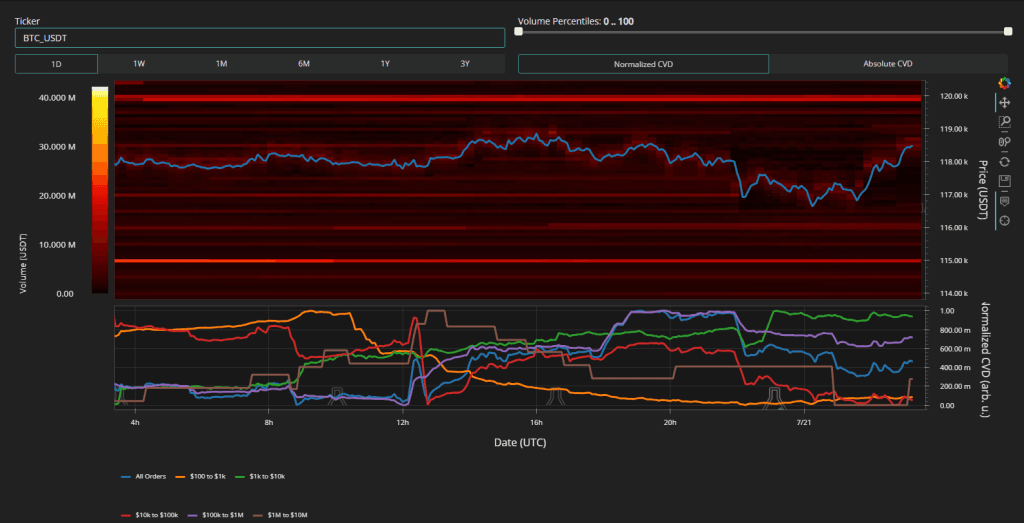Switch to Absolute CVD mode
Viewport: 1024px width, 523px height.
[888, 64]
